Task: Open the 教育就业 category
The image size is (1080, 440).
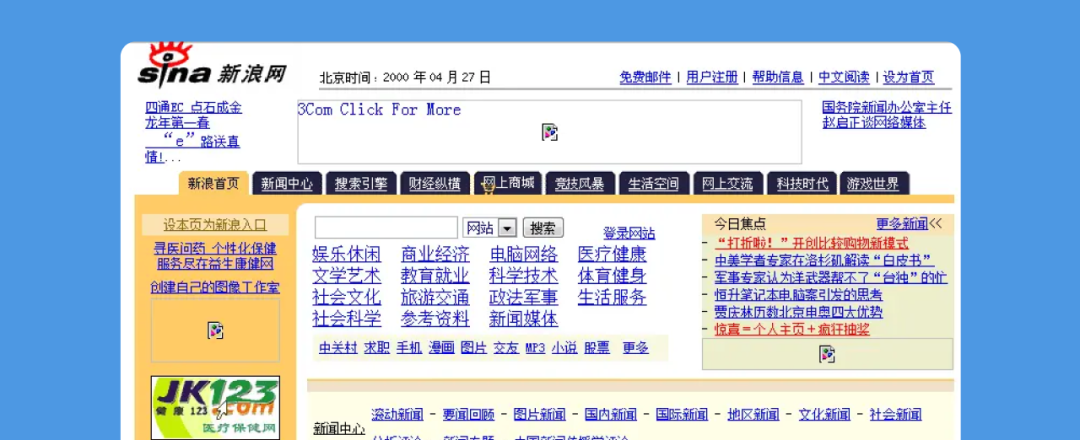Action: pyautogui.click(x=435, y=276)
